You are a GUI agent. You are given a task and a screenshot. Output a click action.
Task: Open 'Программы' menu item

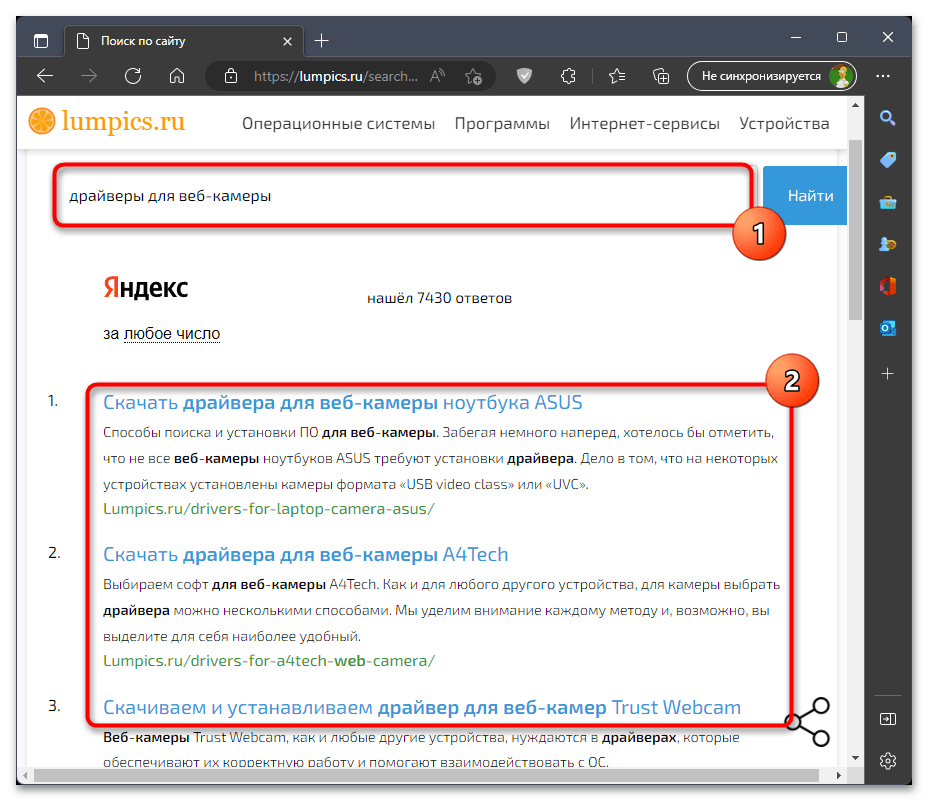click(x=502, y=124)
